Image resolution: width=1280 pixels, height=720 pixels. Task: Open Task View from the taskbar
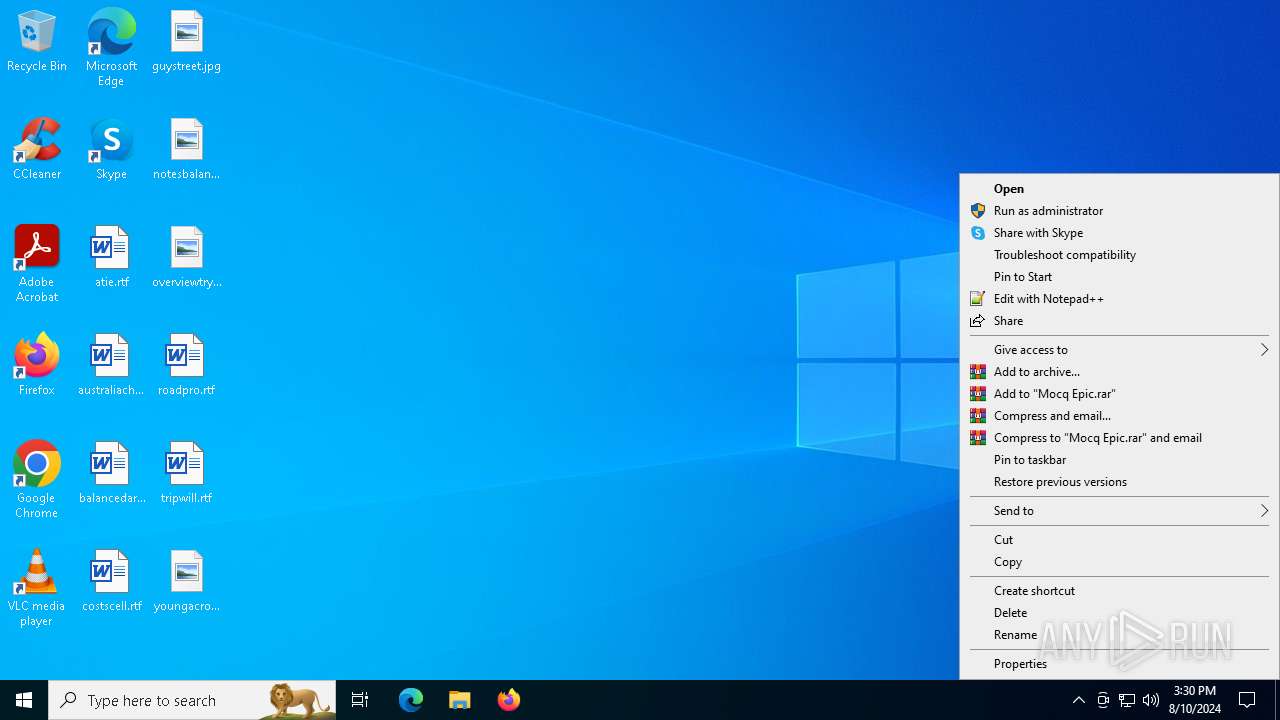[360, 700]
